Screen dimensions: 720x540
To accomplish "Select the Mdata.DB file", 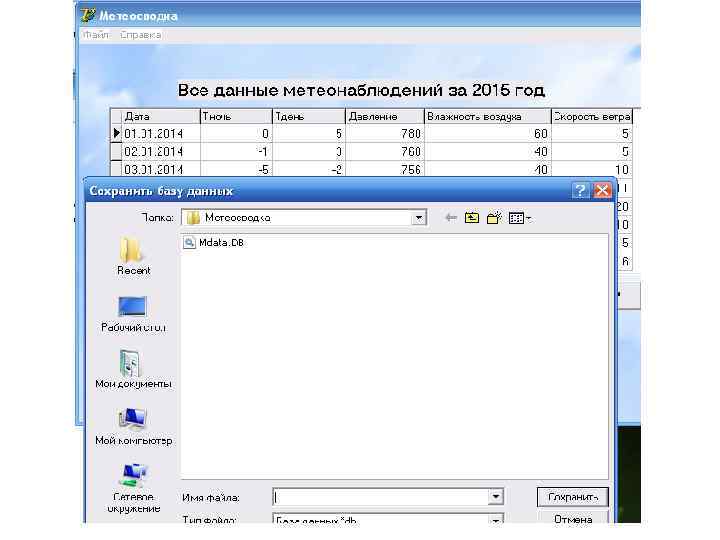I will click(214, 242).
